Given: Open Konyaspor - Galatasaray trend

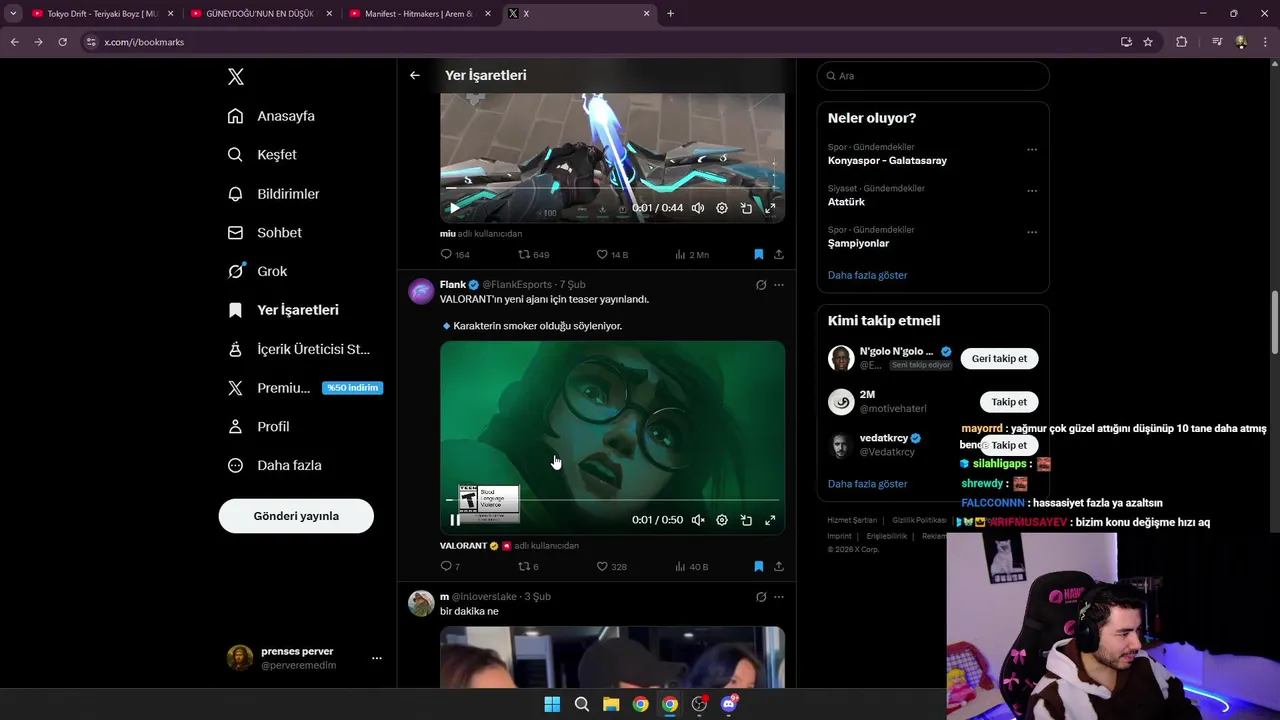Looking at the screenshot, I should point(887,160).
